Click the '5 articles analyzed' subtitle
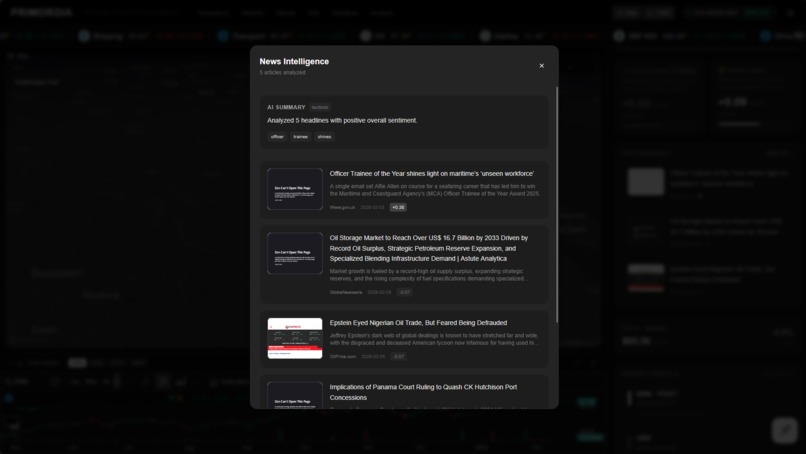The image size is (806, 454). tap(282, 72)
